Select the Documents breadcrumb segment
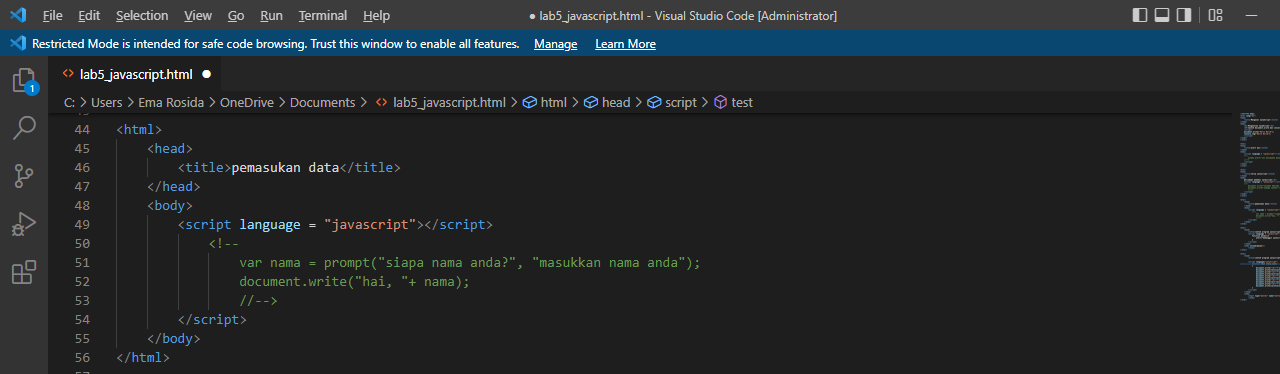Screen dimensions: 1280x374 coord(322,102)
